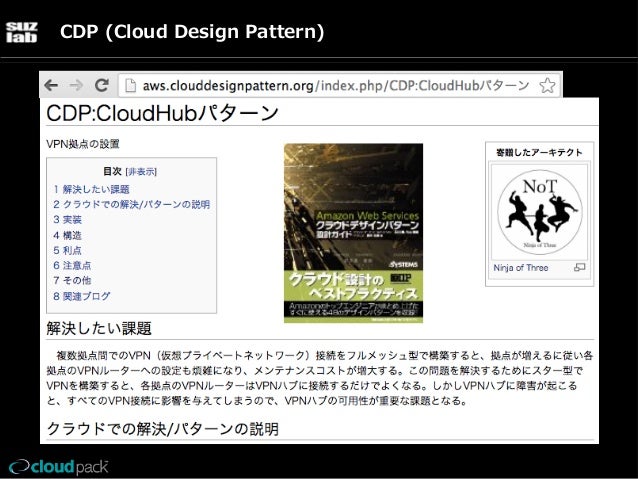Reload the page with the refresh icon

[x=102, y=85]
